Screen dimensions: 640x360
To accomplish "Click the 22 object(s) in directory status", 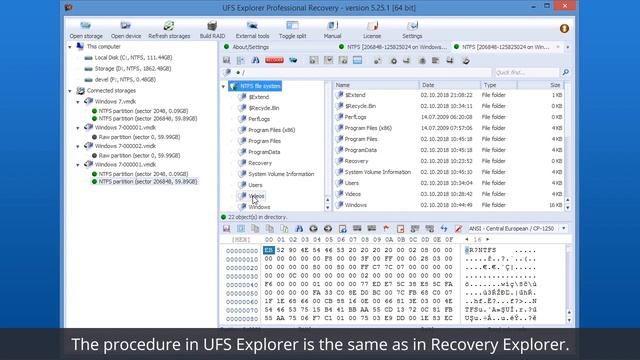I will (x=257, y=217).
